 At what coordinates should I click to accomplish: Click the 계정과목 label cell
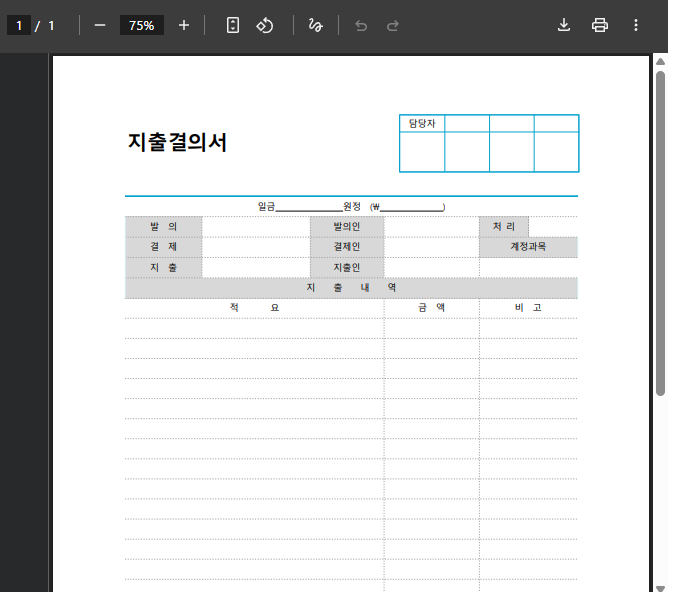point(528,247)
